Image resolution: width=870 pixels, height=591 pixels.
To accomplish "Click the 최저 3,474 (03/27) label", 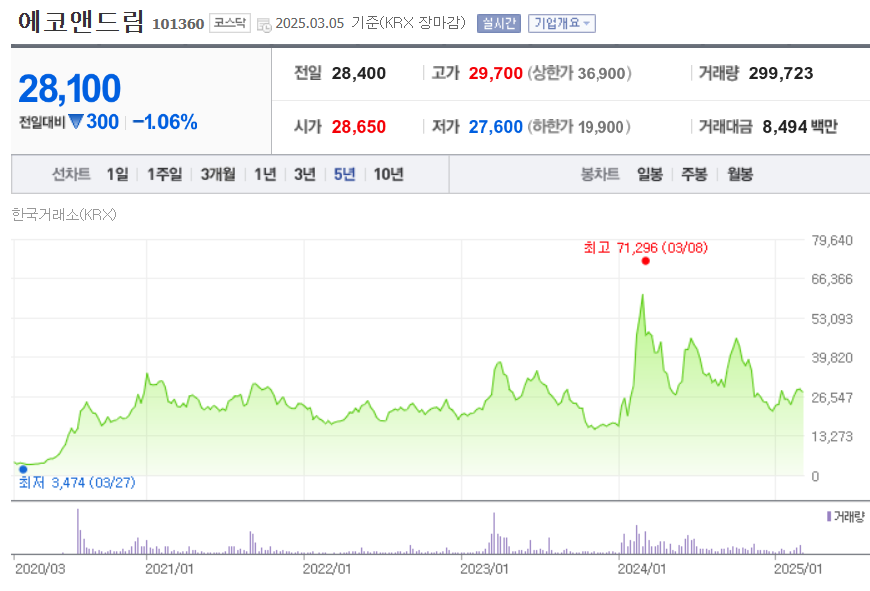I will (x=77, y=483).
